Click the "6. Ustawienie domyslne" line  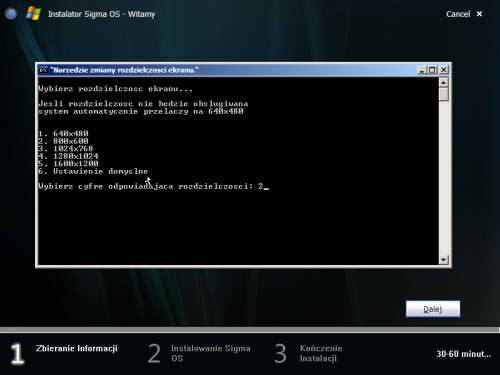93,171
